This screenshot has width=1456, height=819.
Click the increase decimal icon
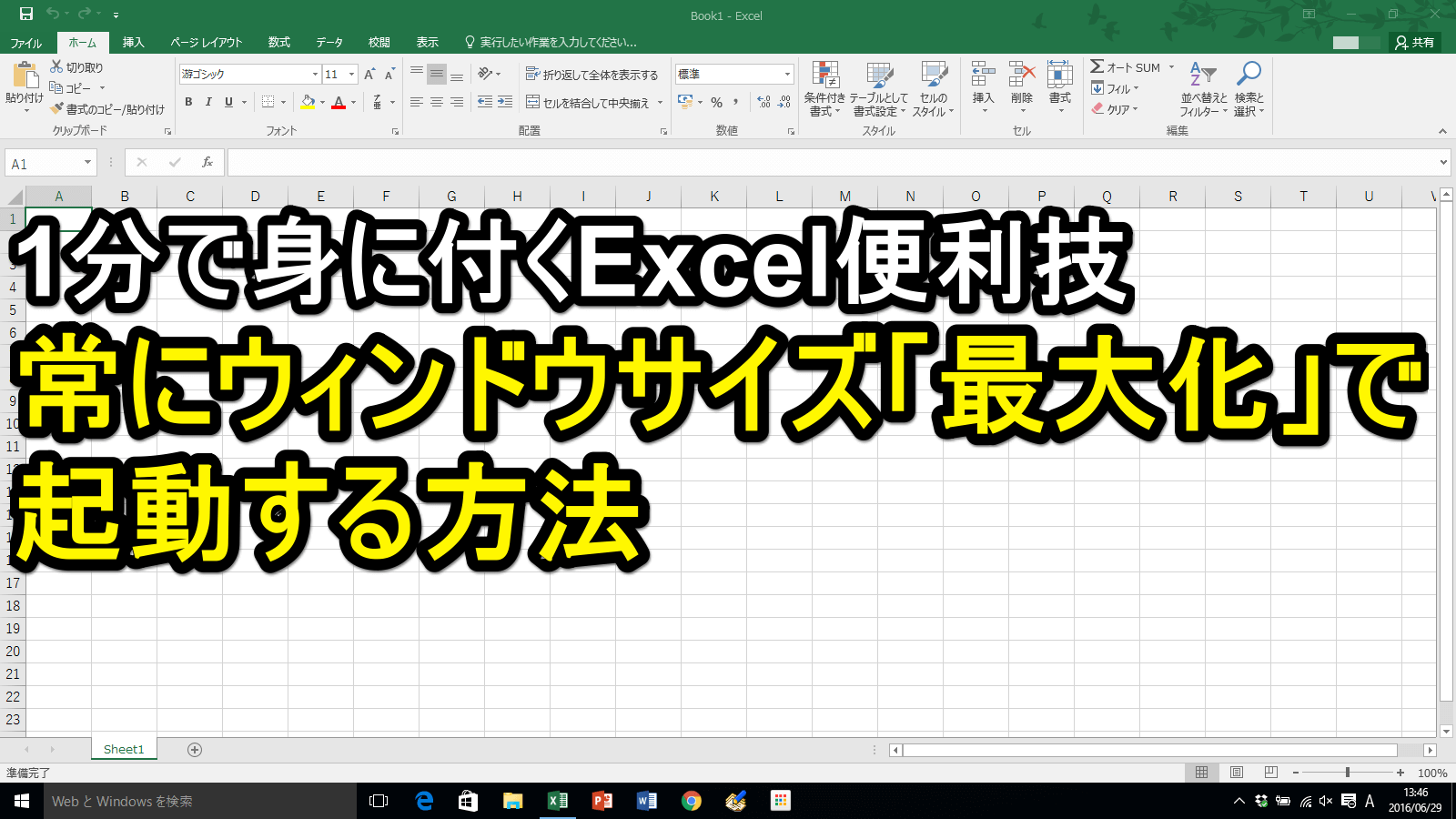[763, 102]
